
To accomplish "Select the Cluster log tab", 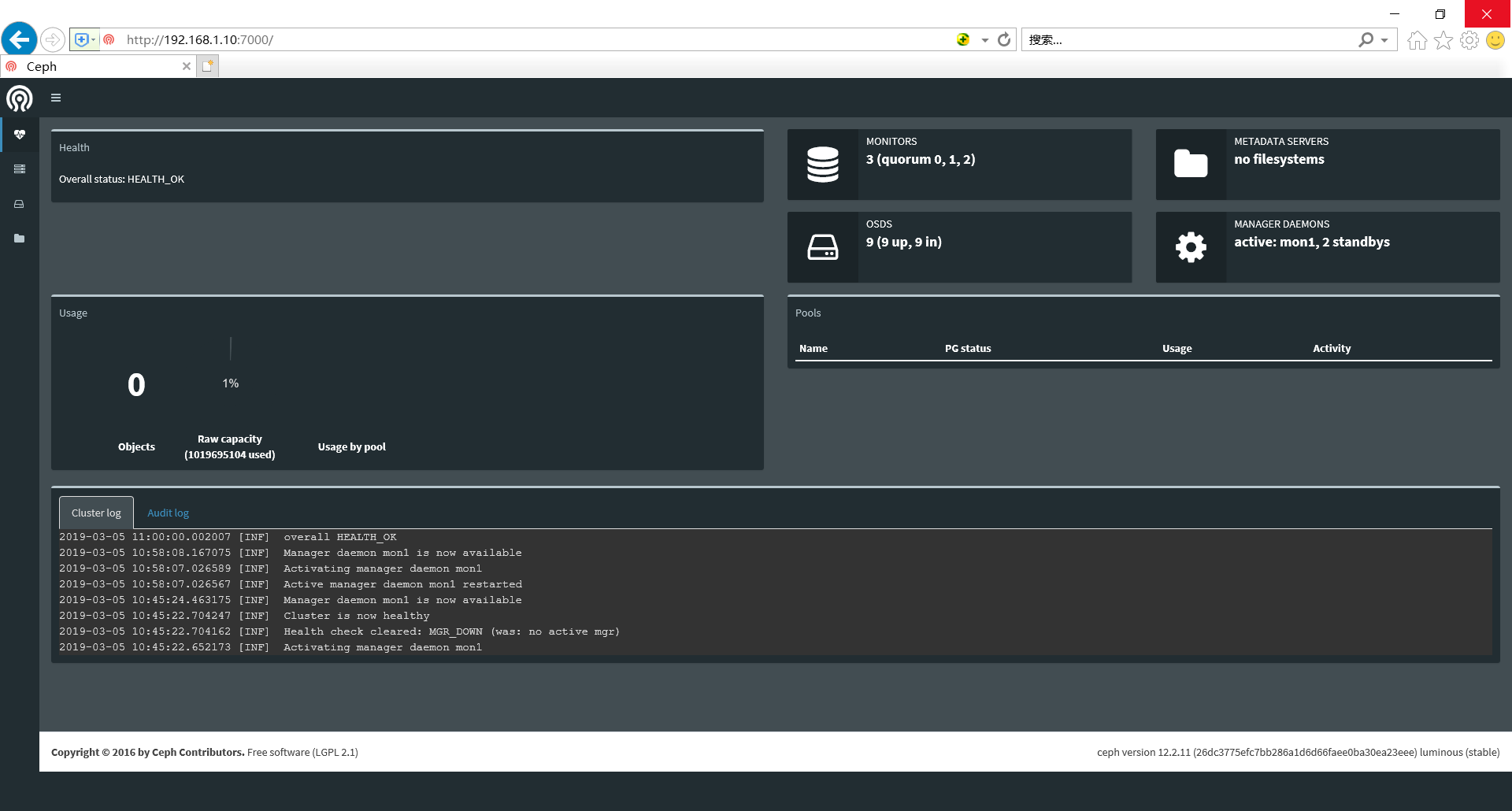I will pos(96,513).
